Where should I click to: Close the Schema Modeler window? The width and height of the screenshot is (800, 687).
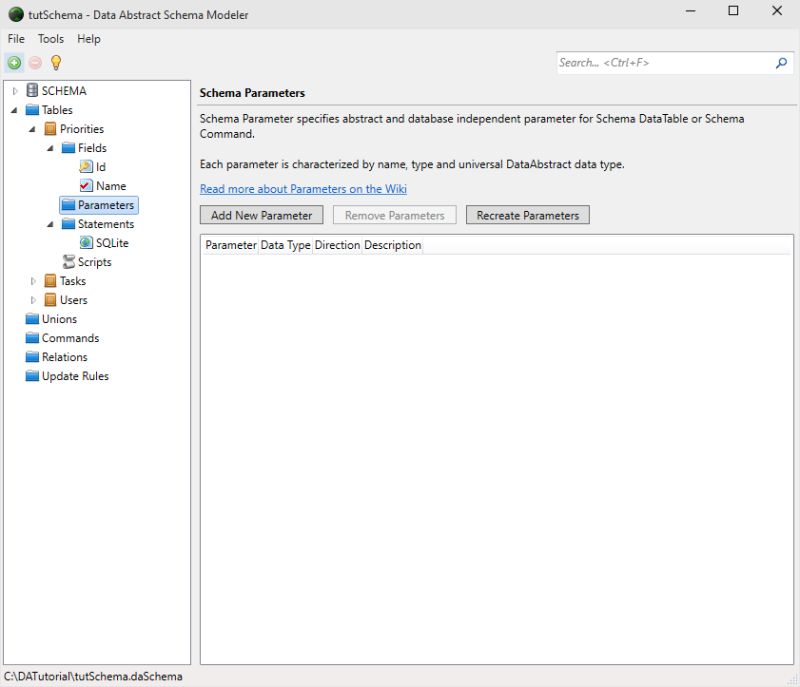777,11
